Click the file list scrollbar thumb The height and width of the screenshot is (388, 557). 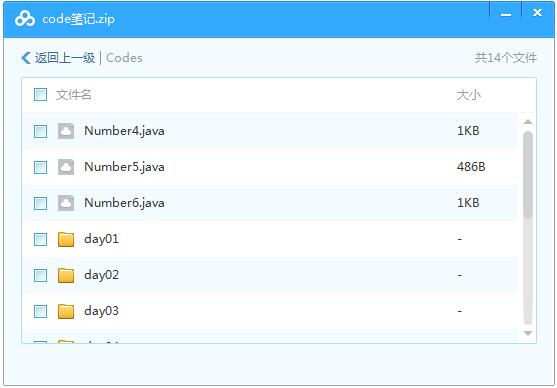[528, 175]
